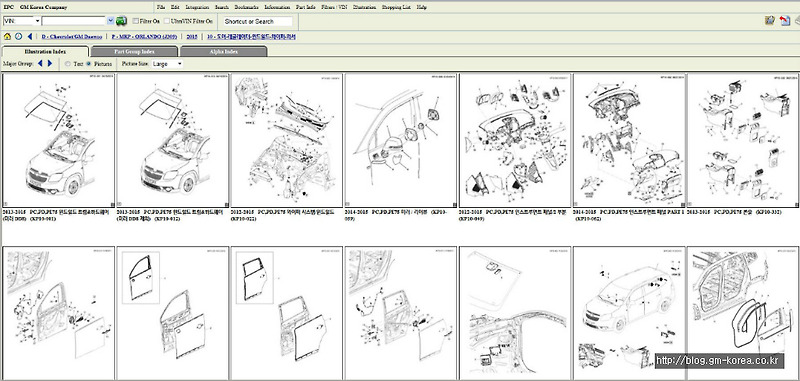
Task: Go to previous Major Group arrow
Action: (40, 64)
